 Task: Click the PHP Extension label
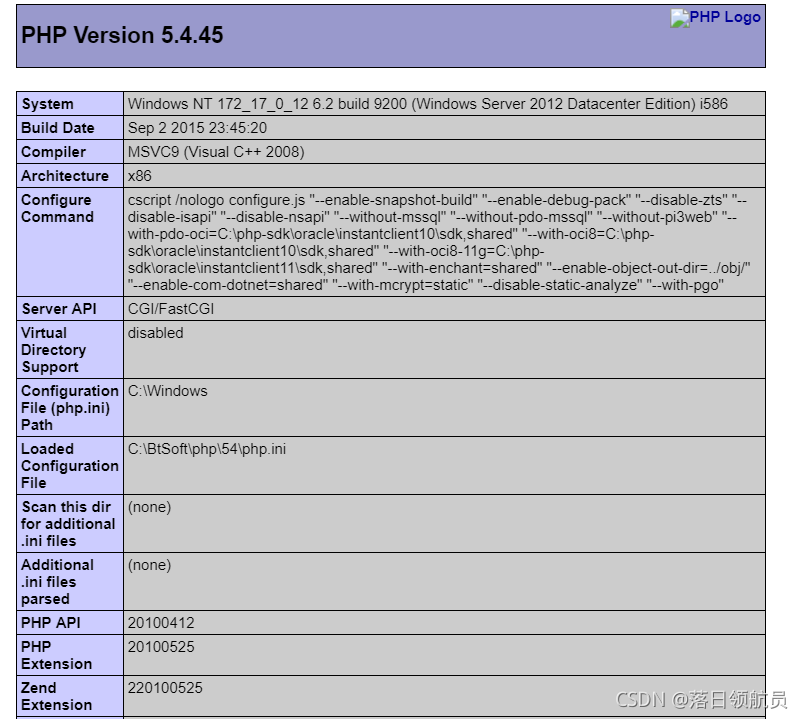tap(56, 655)
